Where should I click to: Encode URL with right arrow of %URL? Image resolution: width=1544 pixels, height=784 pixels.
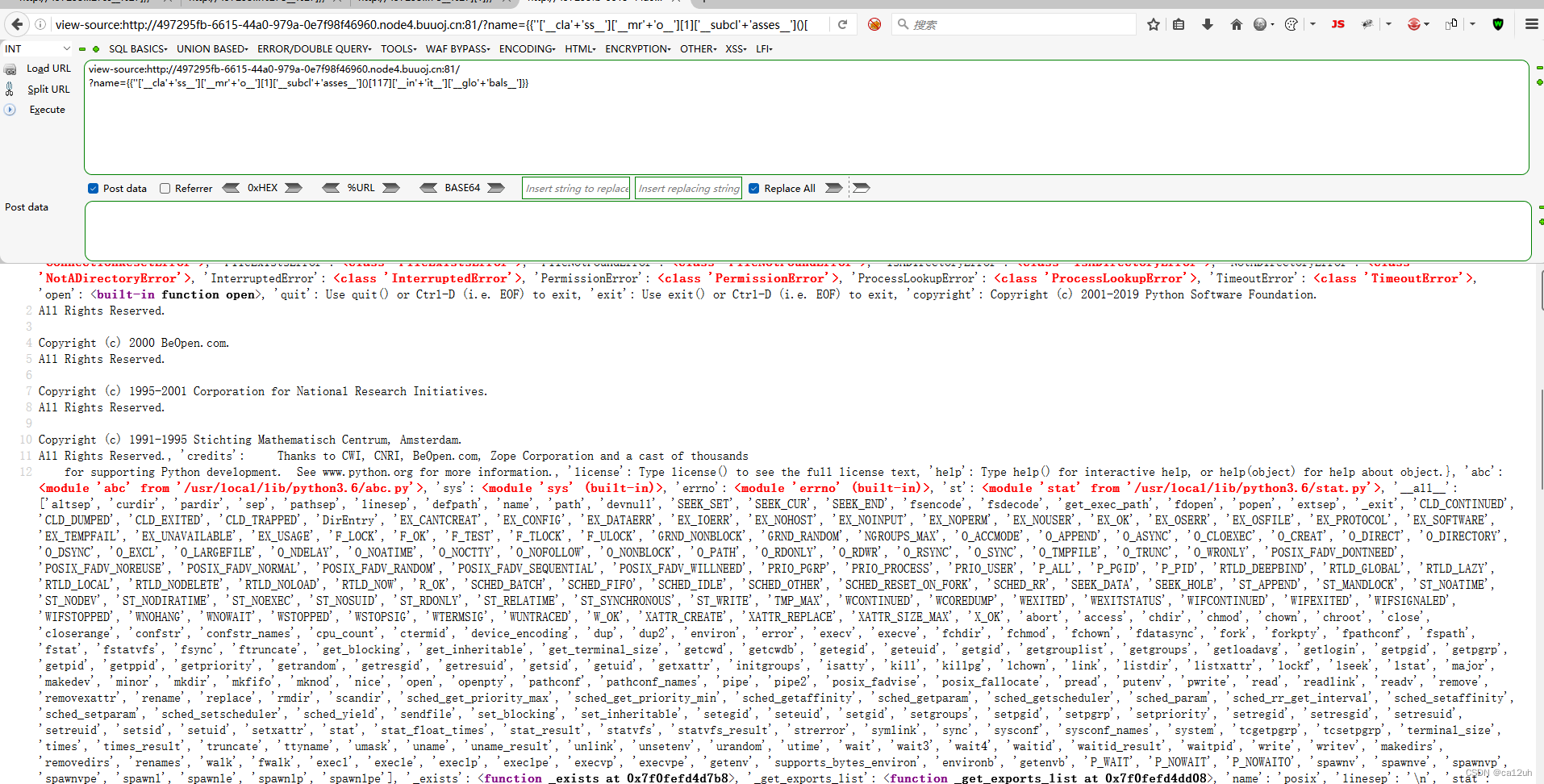[391, 188]
